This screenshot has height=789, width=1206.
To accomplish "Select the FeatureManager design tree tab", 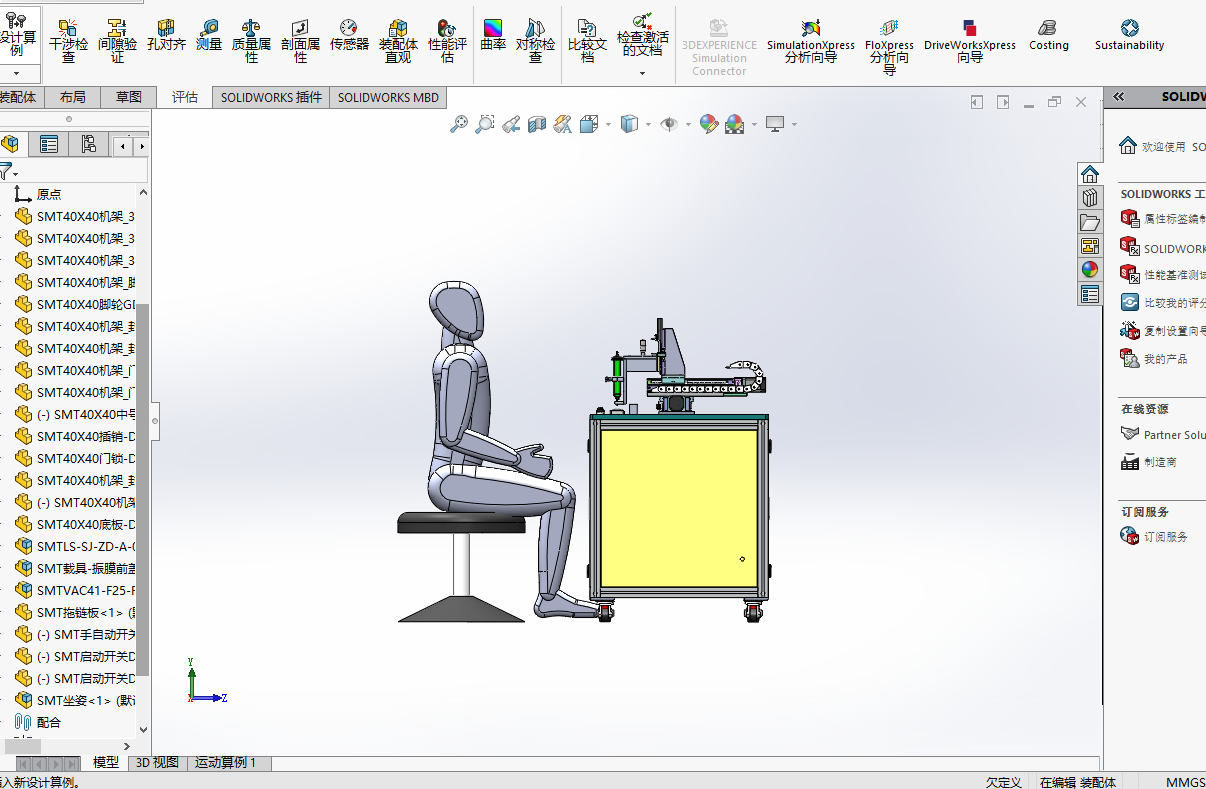I will pyautogui.click(x=11, y=145).
